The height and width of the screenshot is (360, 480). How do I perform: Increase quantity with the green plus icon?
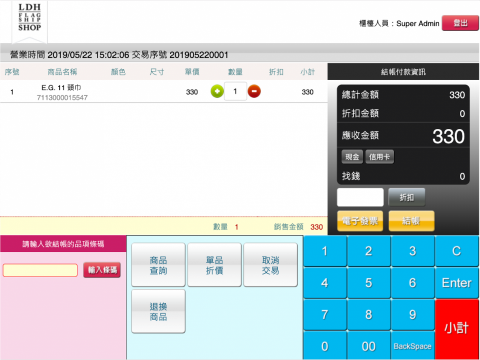[217, 91]
